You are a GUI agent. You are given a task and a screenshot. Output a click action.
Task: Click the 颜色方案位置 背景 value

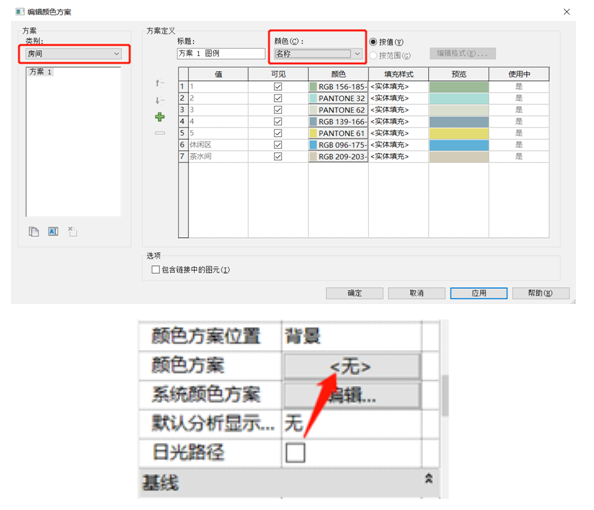(352, 336)
